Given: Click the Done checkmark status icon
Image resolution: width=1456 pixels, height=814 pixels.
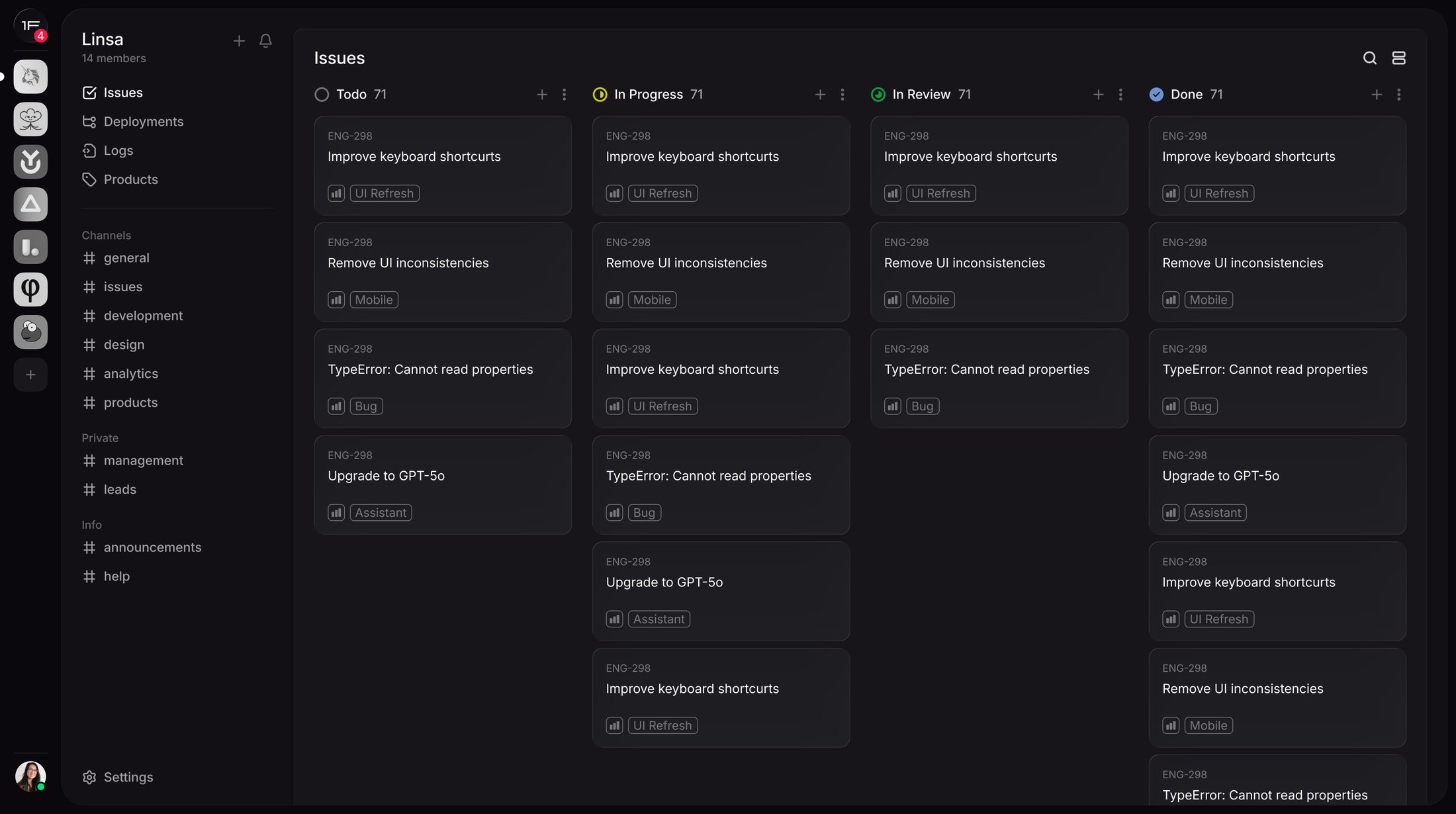Looking at the screenshot, I should point(1156,95).
